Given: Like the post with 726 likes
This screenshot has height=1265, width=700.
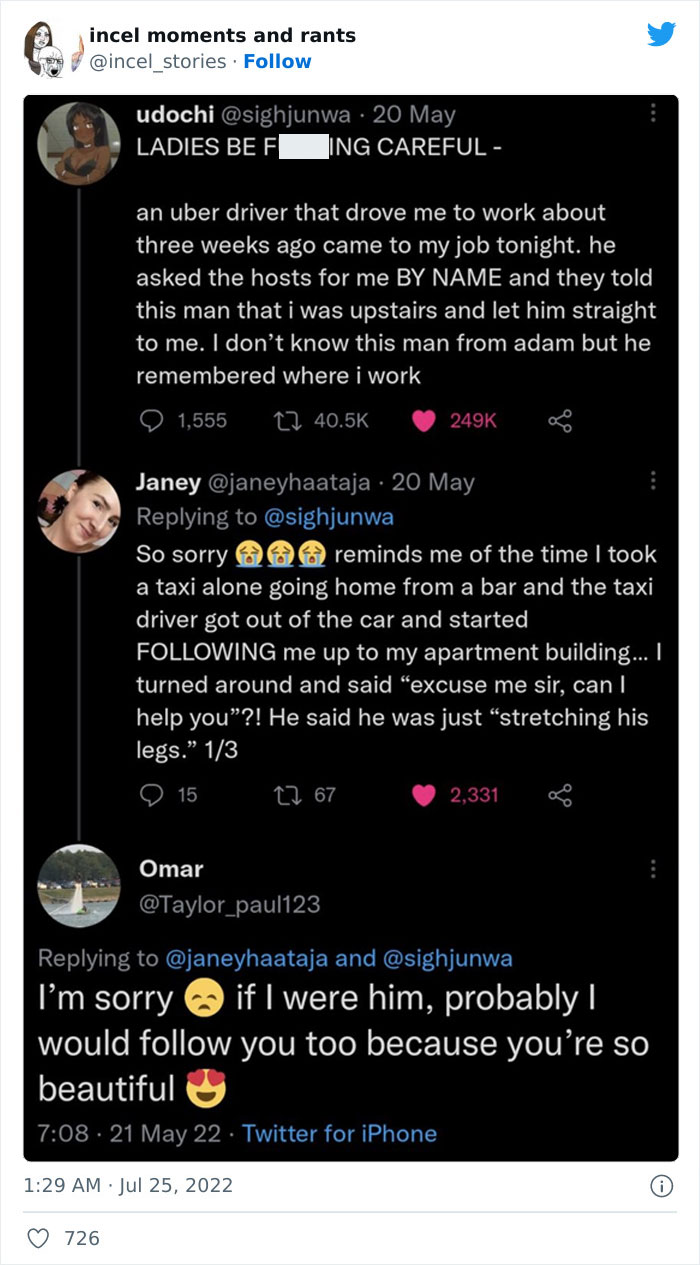Looking at the screenshot, I should coord(38,1238).
